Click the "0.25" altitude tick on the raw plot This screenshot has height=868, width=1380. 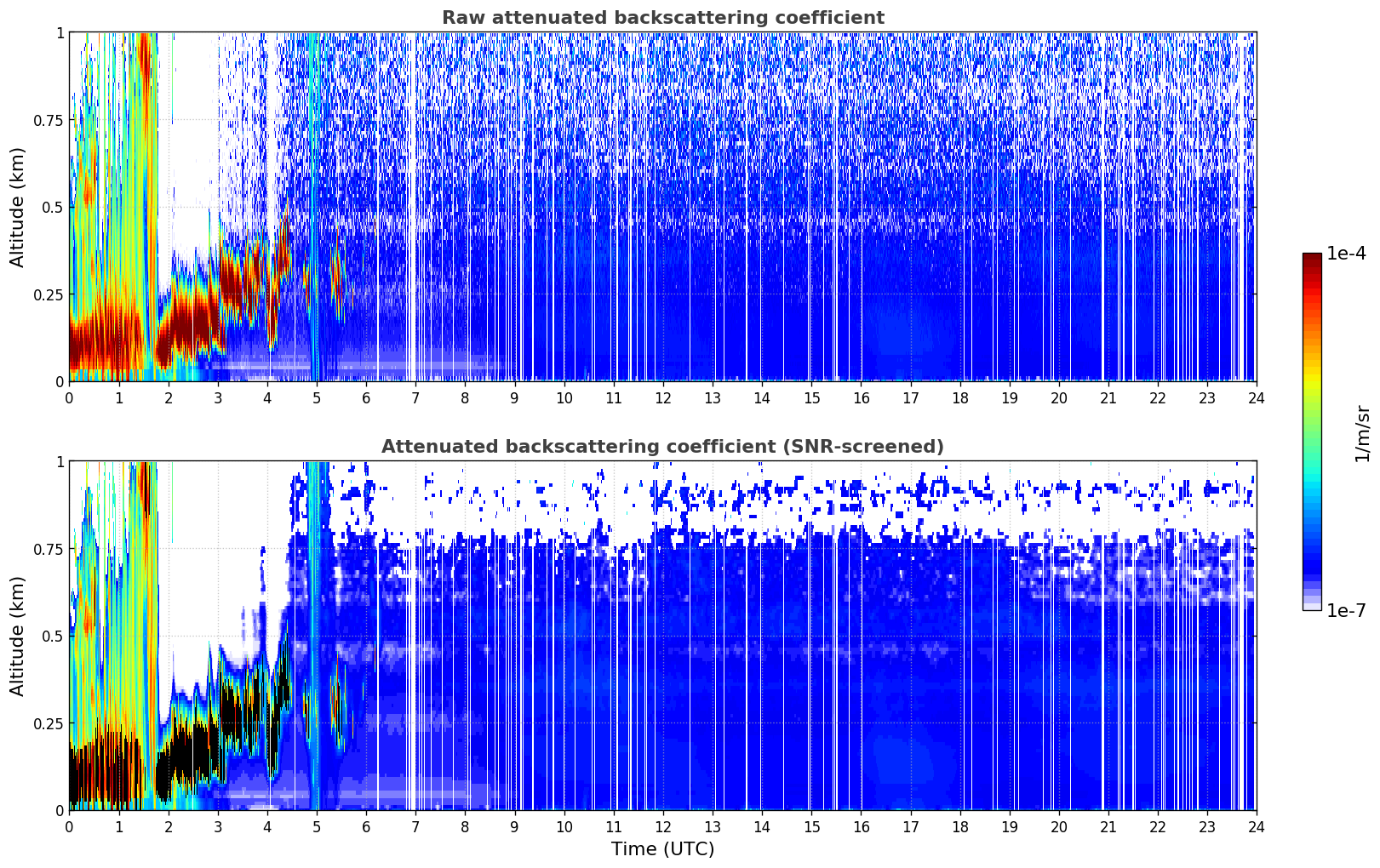click(49, 295)
